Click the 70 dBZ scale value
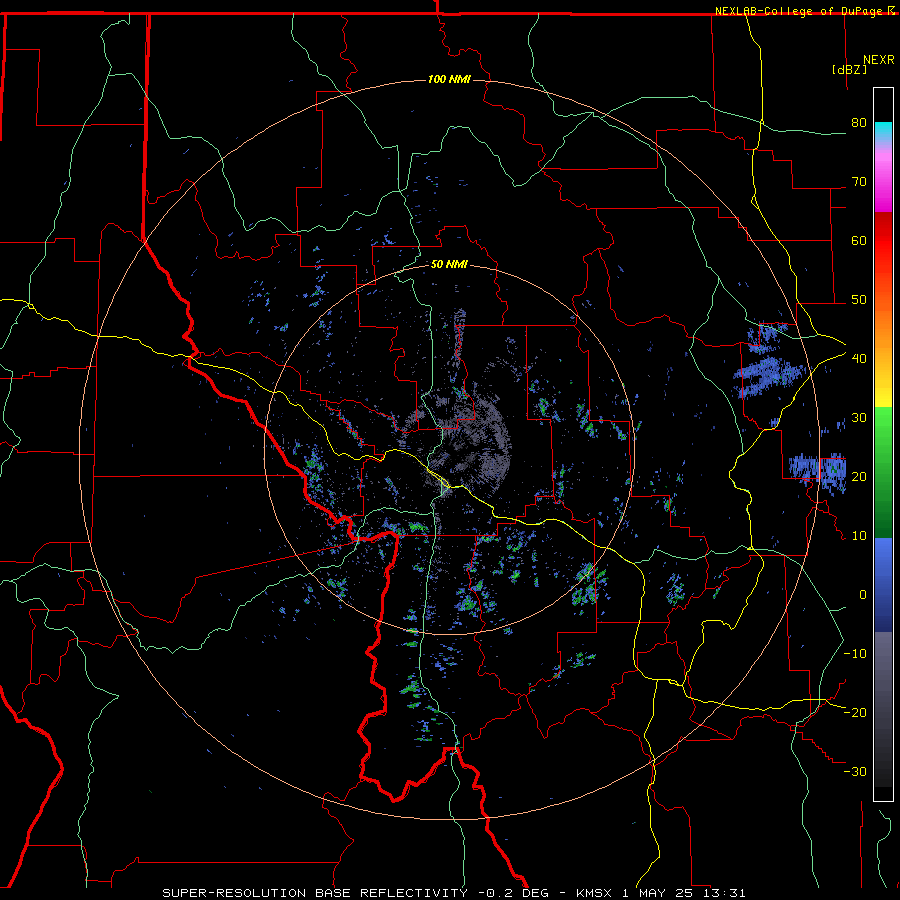This screenshot has height=900, width=900. [859, 182]
